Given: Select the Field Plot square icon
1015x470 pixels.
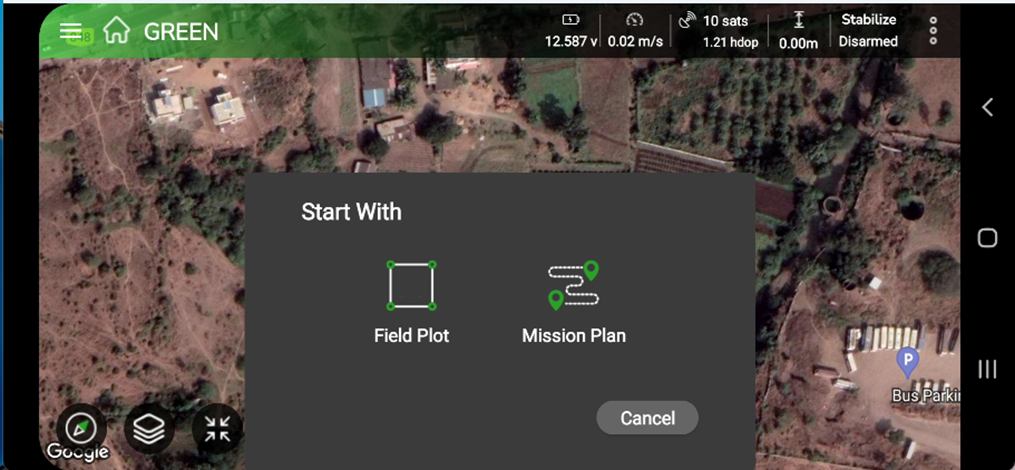Looking at the screenshot, I should pos(412,285).
